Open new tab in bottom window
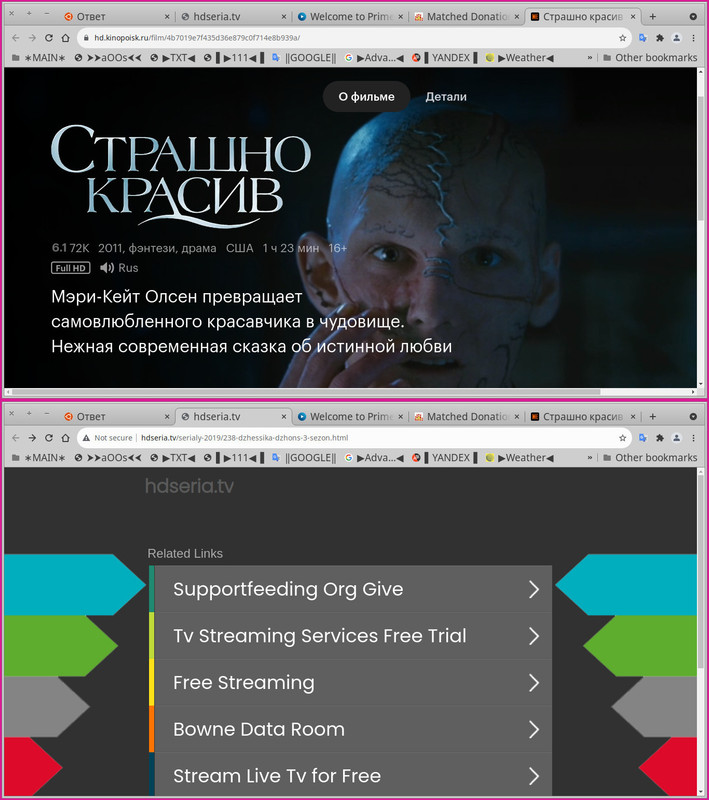This screenshot has width=709, height=800. (x=652, y=416)
